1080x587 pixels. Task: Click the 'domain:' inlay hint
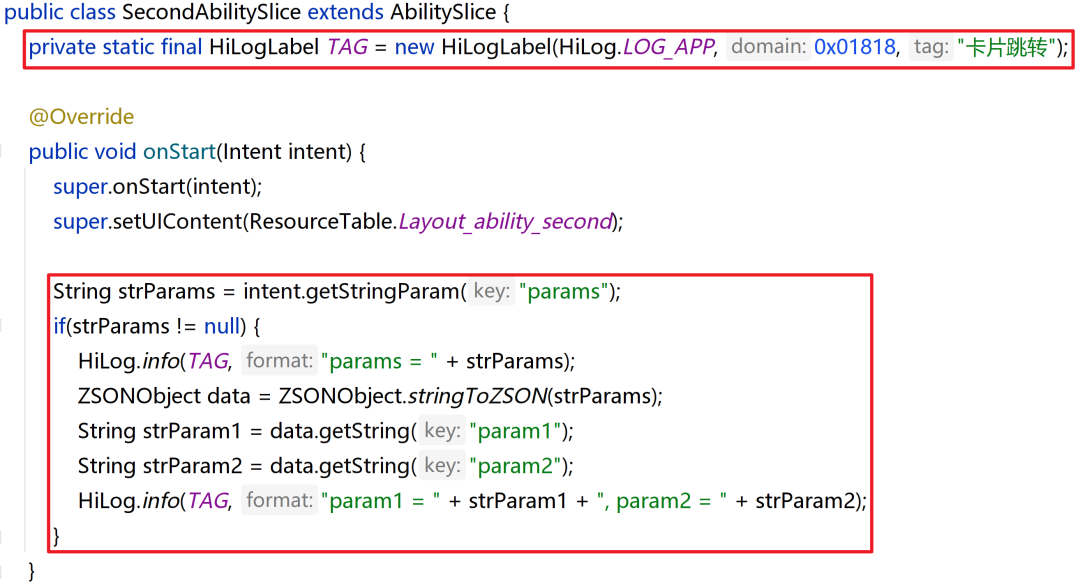point(768,47)
